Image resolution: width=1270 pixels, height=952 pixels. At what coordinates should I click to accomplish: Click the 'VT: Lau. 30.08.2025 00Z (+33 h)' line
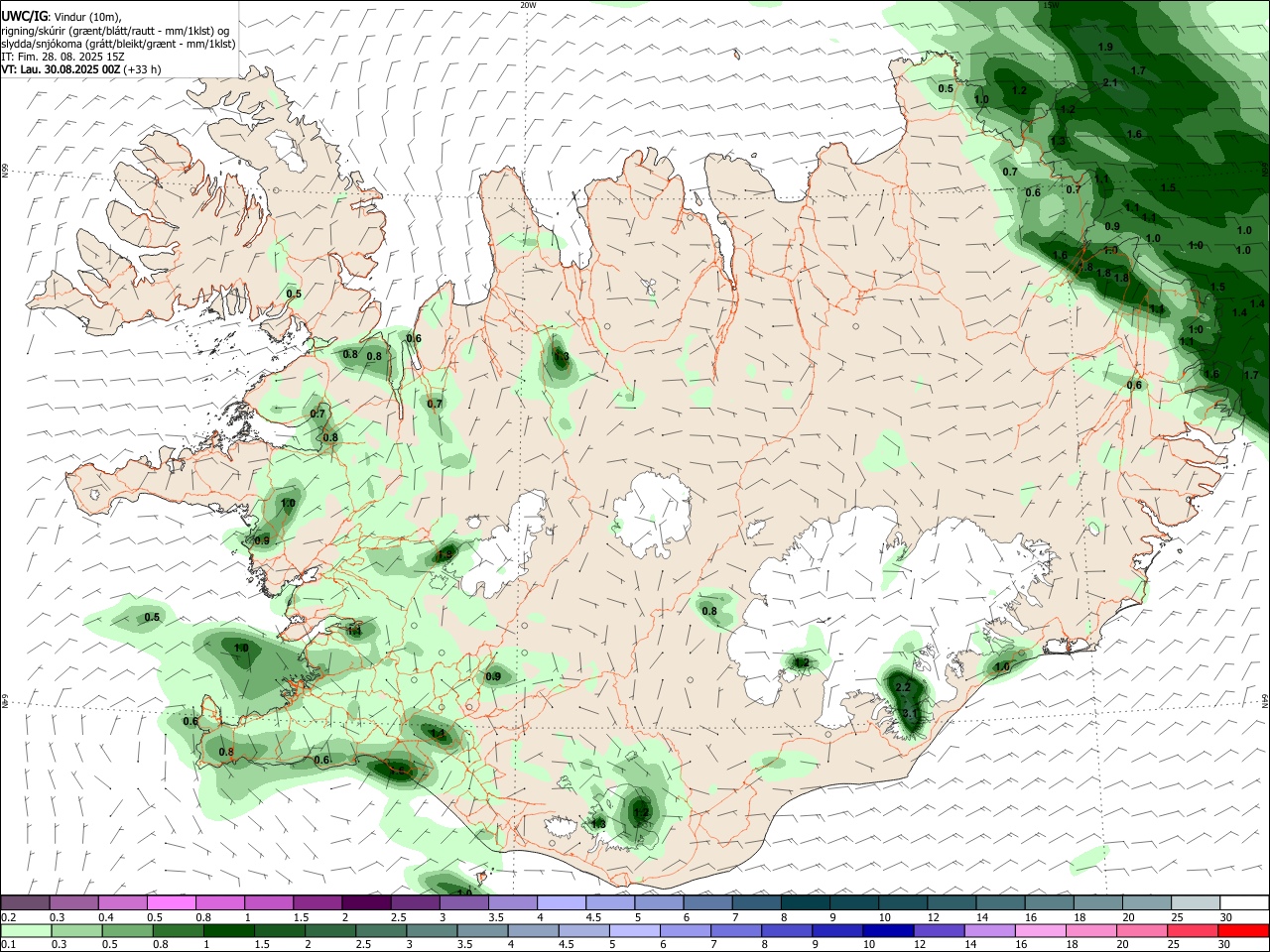(81, 69)
